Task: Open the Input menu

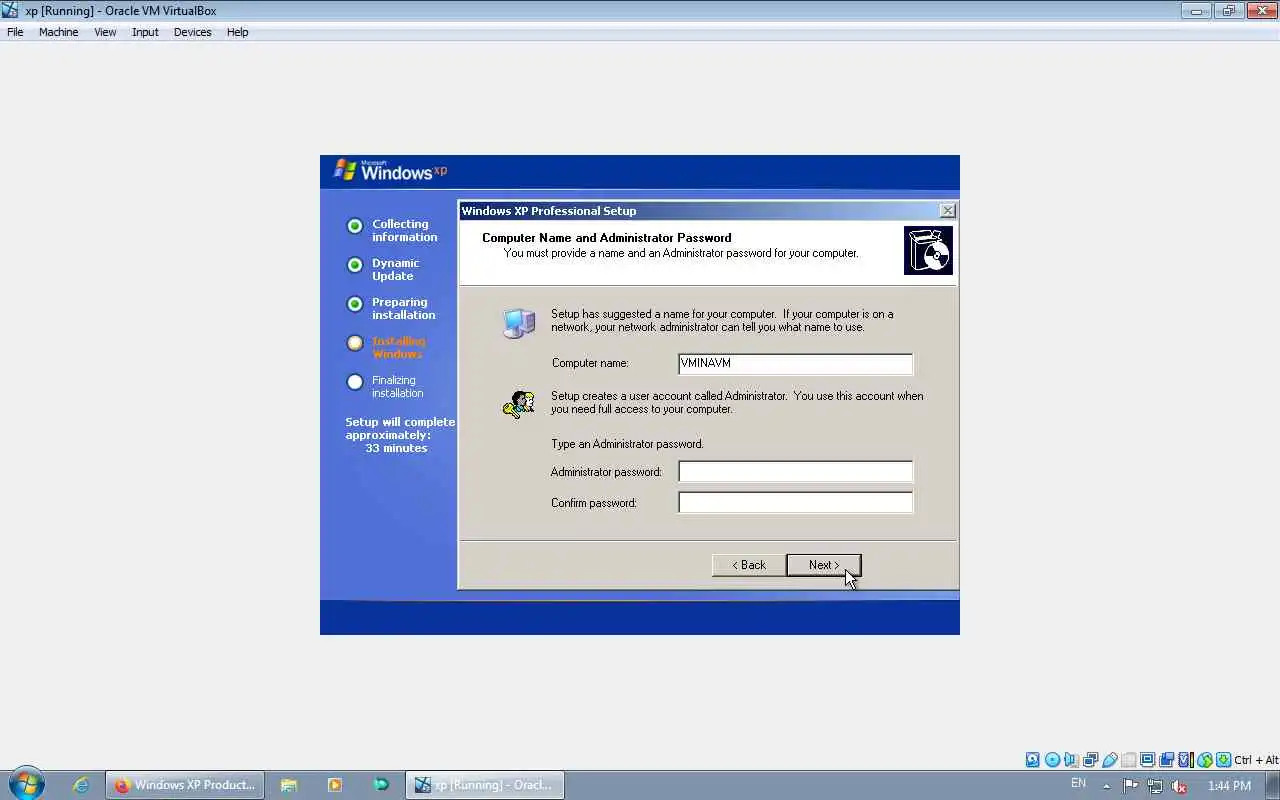Action: pyautogui.click(x=145, y=32)
